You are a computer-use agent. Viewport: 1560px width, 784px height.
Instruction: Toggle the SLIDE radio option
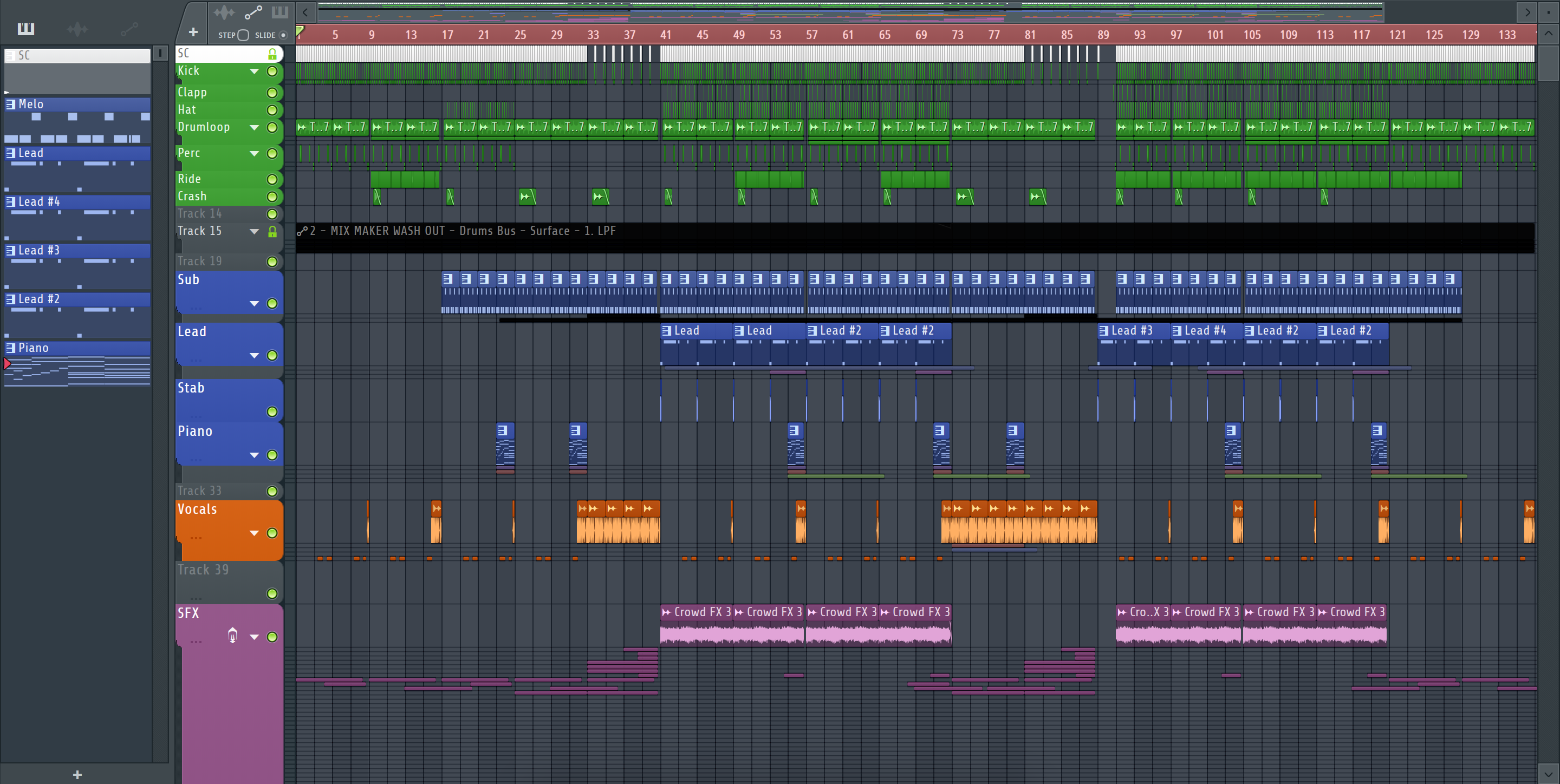283,35
